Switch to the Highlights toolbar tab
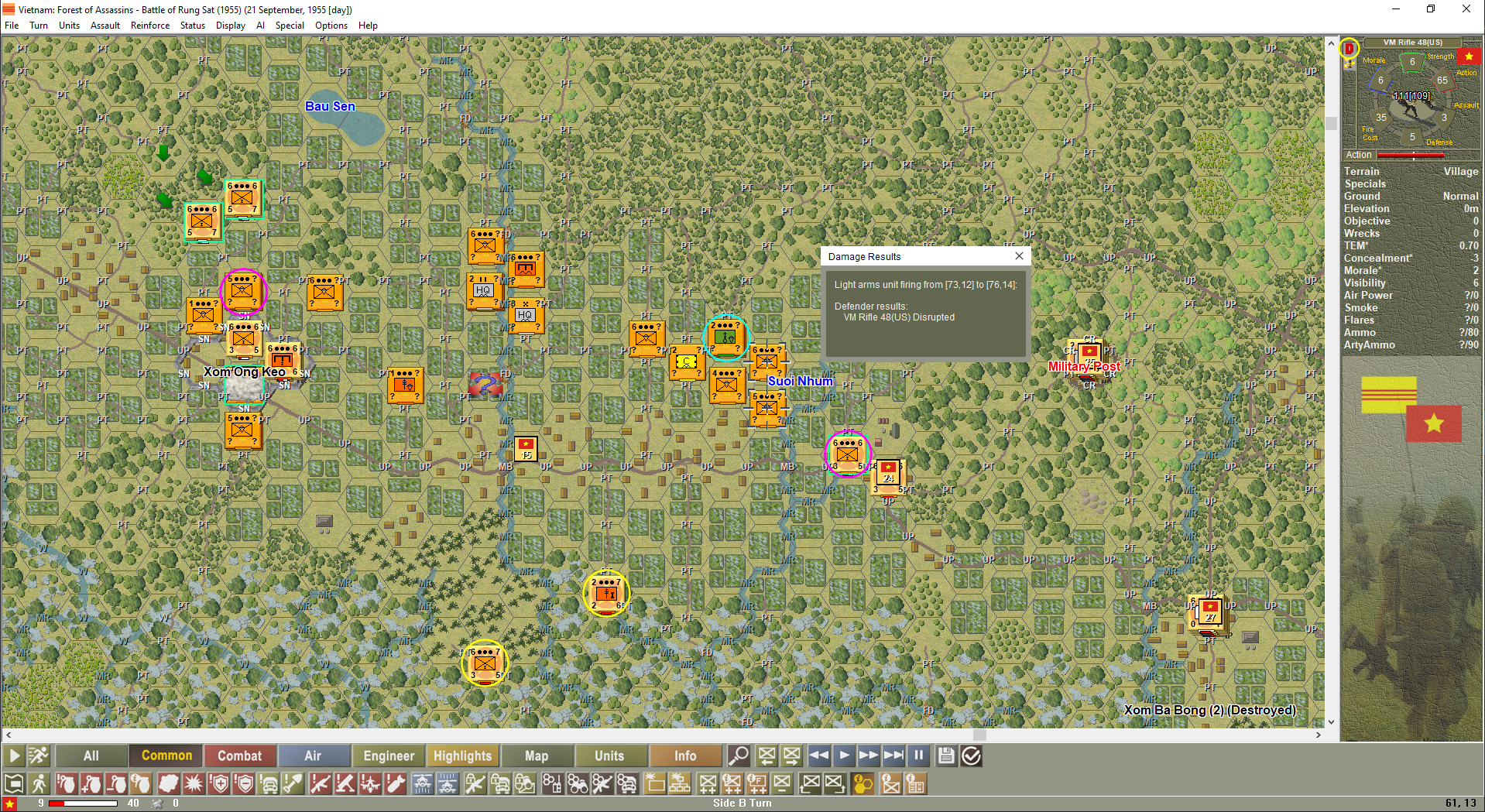Viewport: 1485px width, 812px height. pyautogui.click(x=462, y=755)
